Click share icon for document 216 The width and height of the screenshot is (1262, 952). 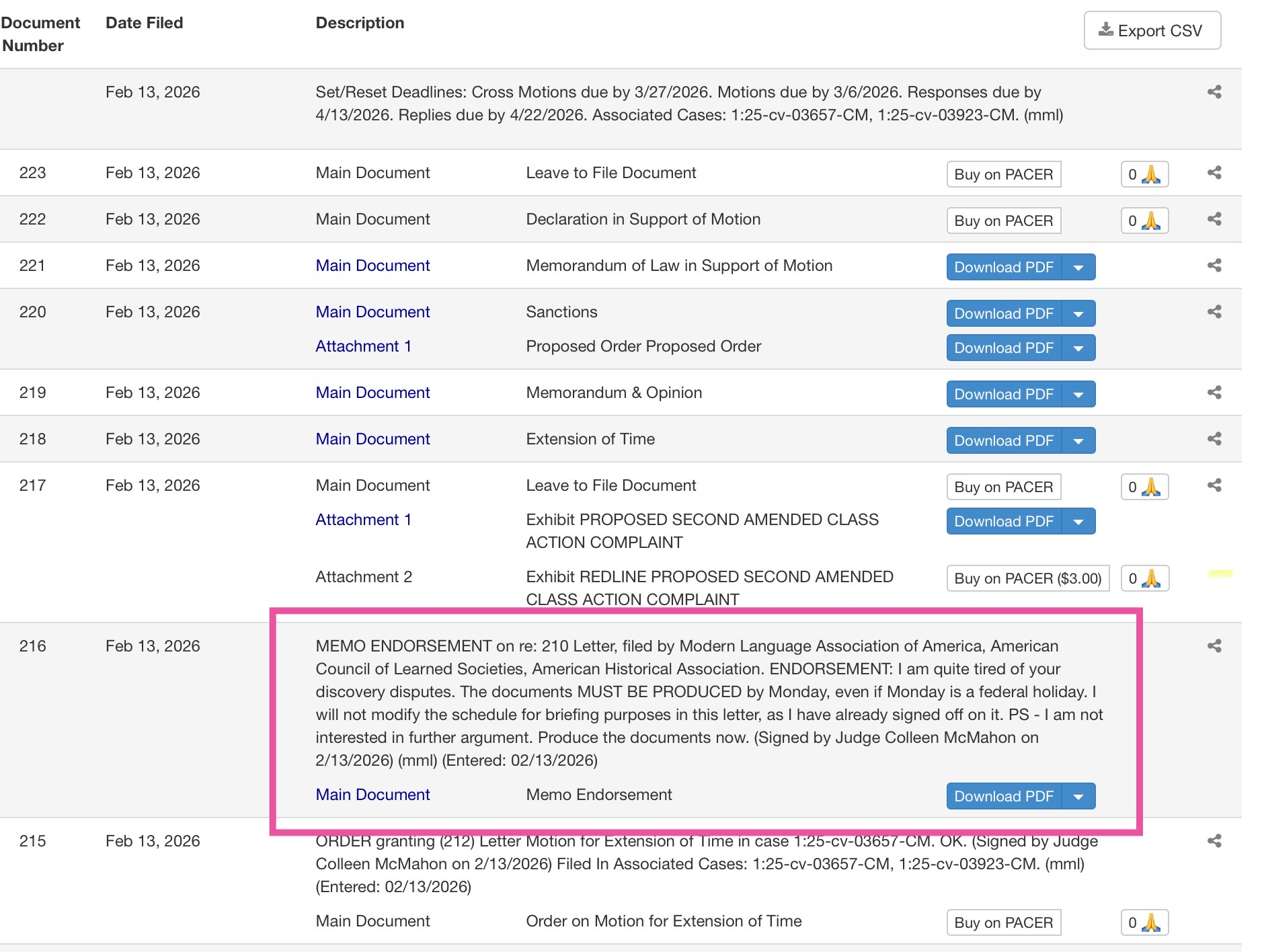click(x=1214, y=646)
